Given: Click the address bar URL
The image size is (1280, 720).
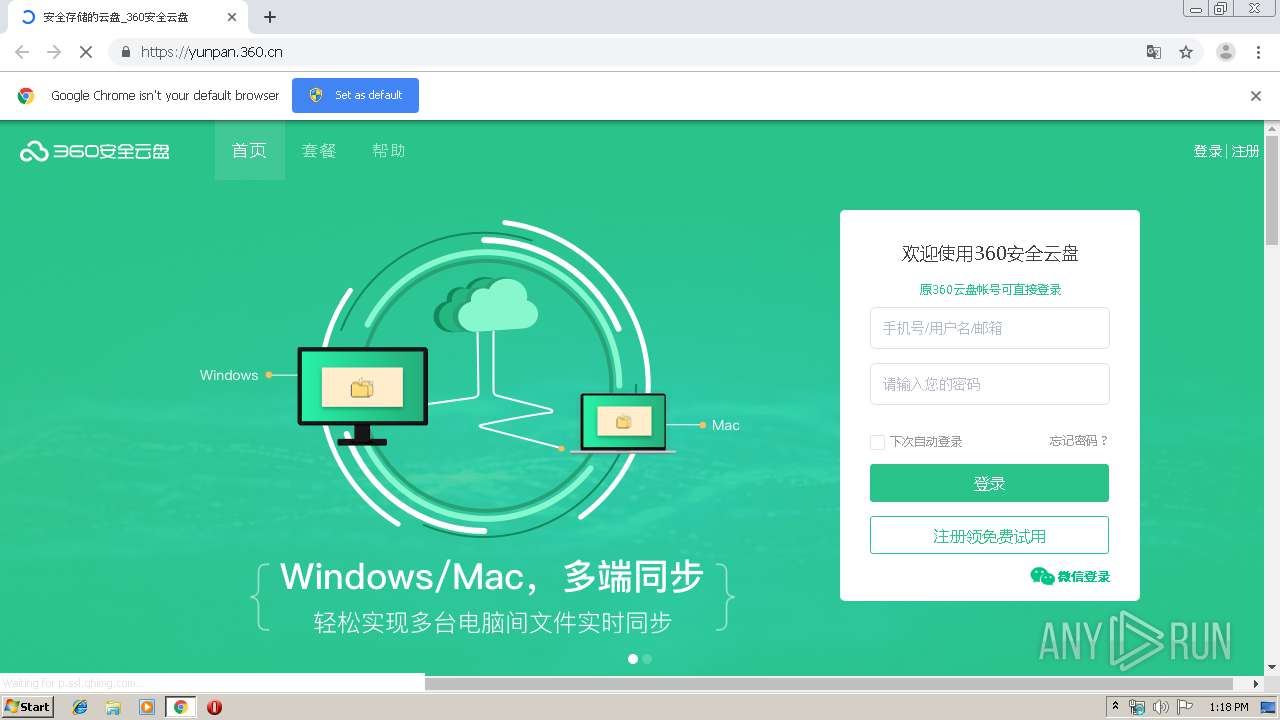Looking at the screenshot, I should coord(212,52).
